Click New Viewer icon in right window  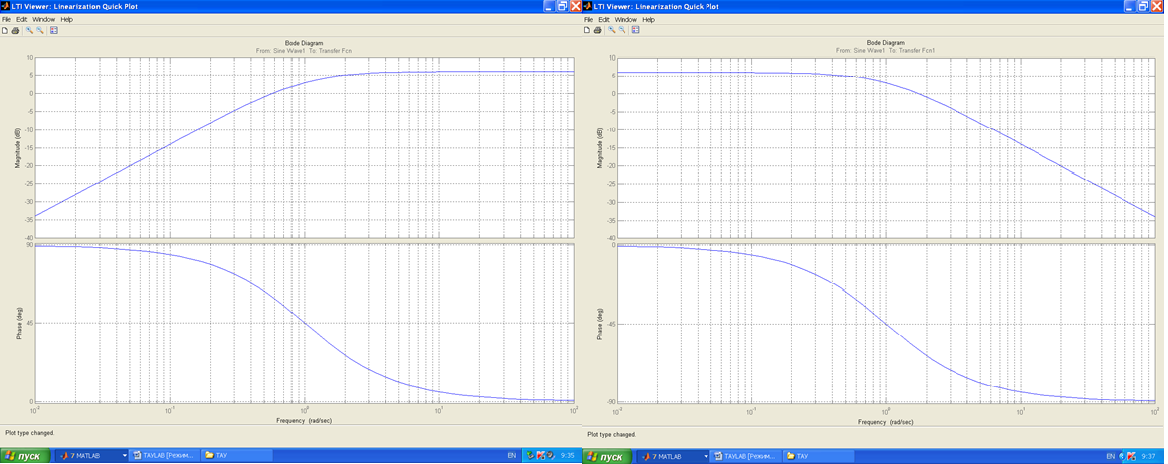tap(587, 30)
